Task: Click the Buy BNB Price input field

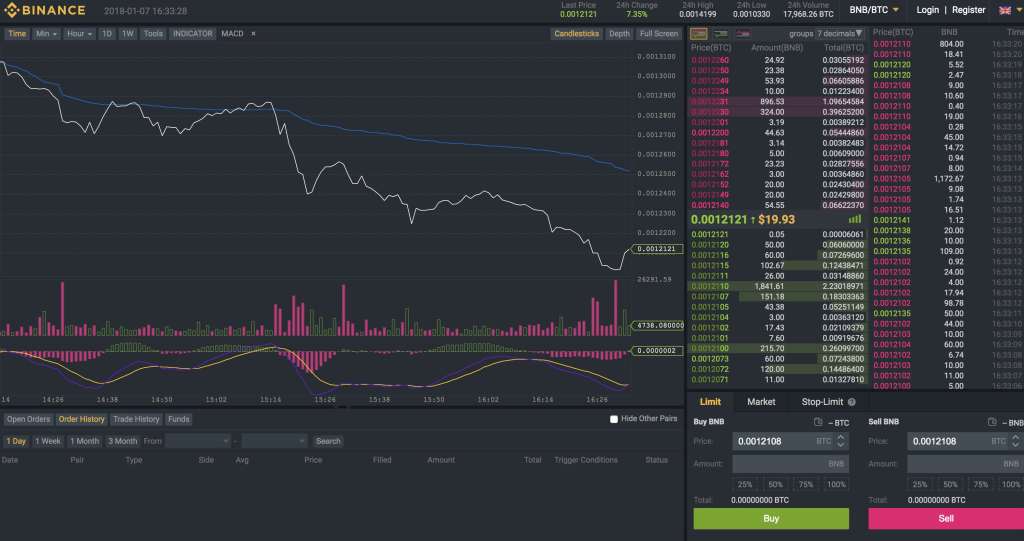Action: 791,441
